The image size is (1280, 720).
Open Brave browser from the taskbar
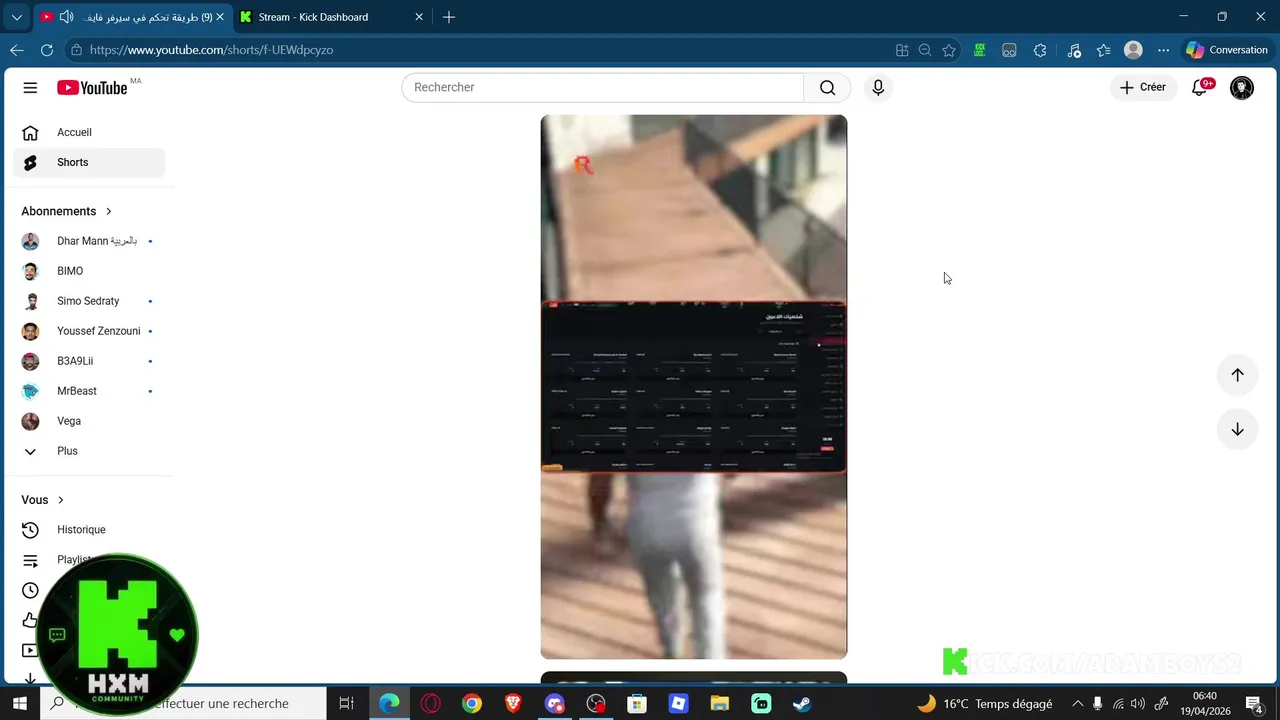coord(513,703)
